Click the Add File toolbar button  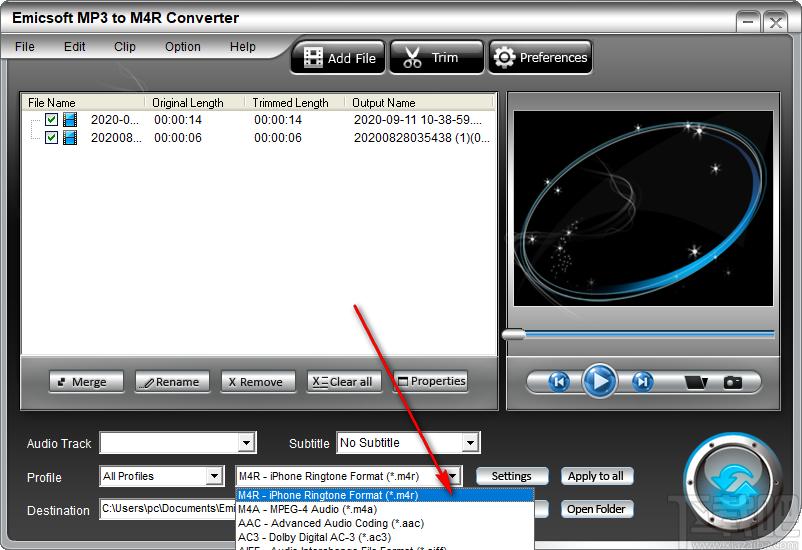[338, 58]
